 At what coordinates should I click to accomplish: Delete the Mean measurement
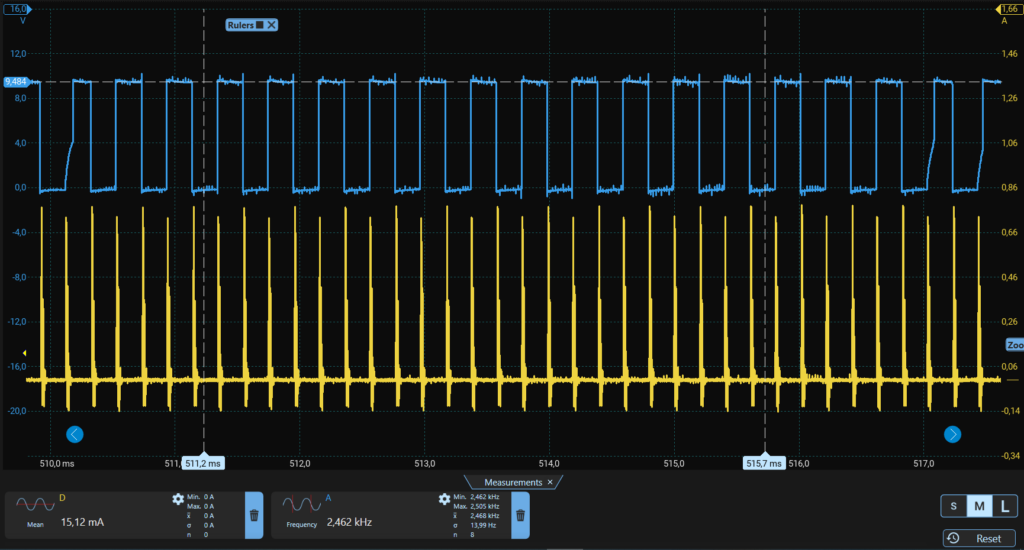coord(254,515)
